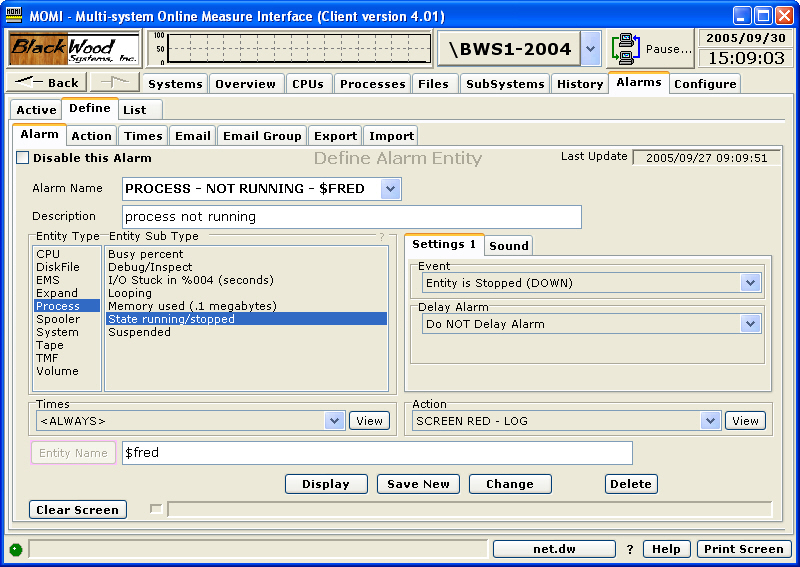Click the MOMI title bar icon
The width and height of the screenshot is (800, 567).
[x=15, y=15]
